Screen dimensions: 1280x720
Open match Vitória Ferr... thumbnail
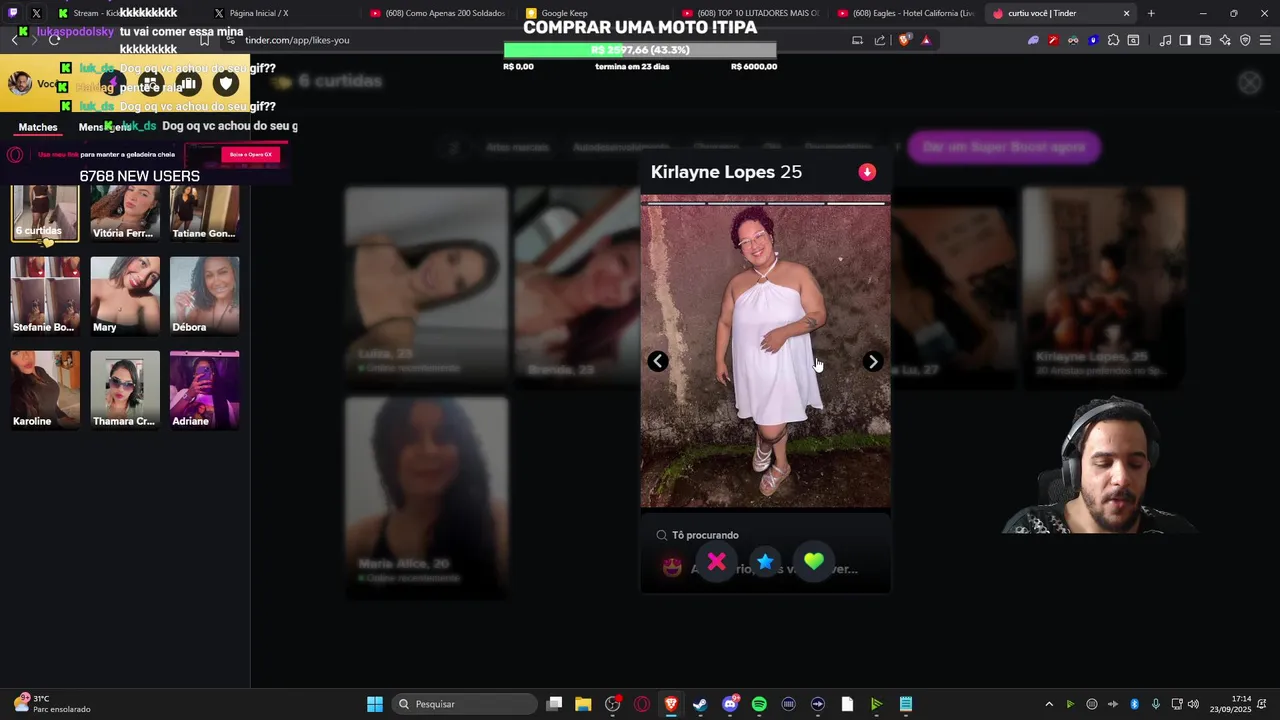point(125,213)
